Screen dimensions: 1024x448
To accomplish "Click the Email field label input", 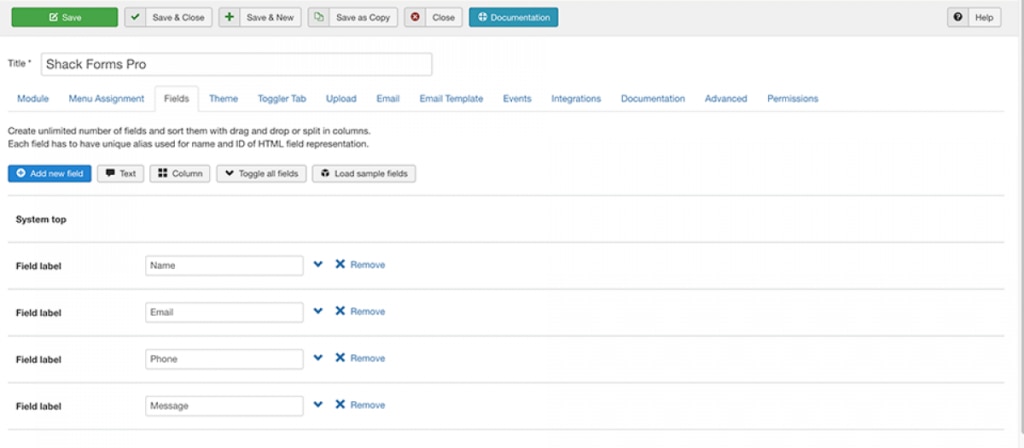I will 224,312.
